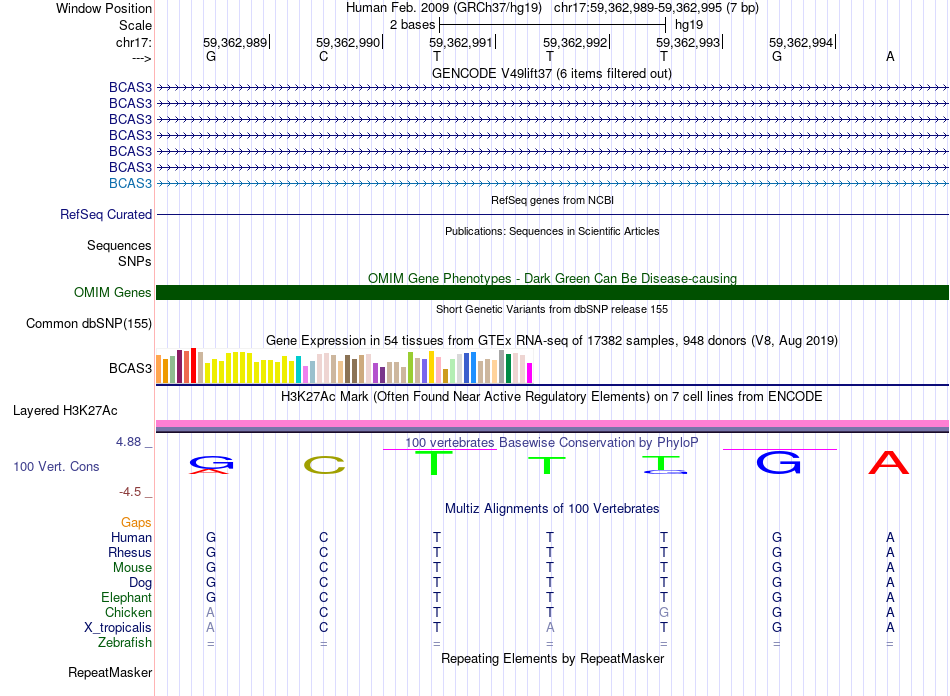This screenshot has height=696, width=950.
Task: Open GENCODE V49lift37 track title
Action: (552, 74)
